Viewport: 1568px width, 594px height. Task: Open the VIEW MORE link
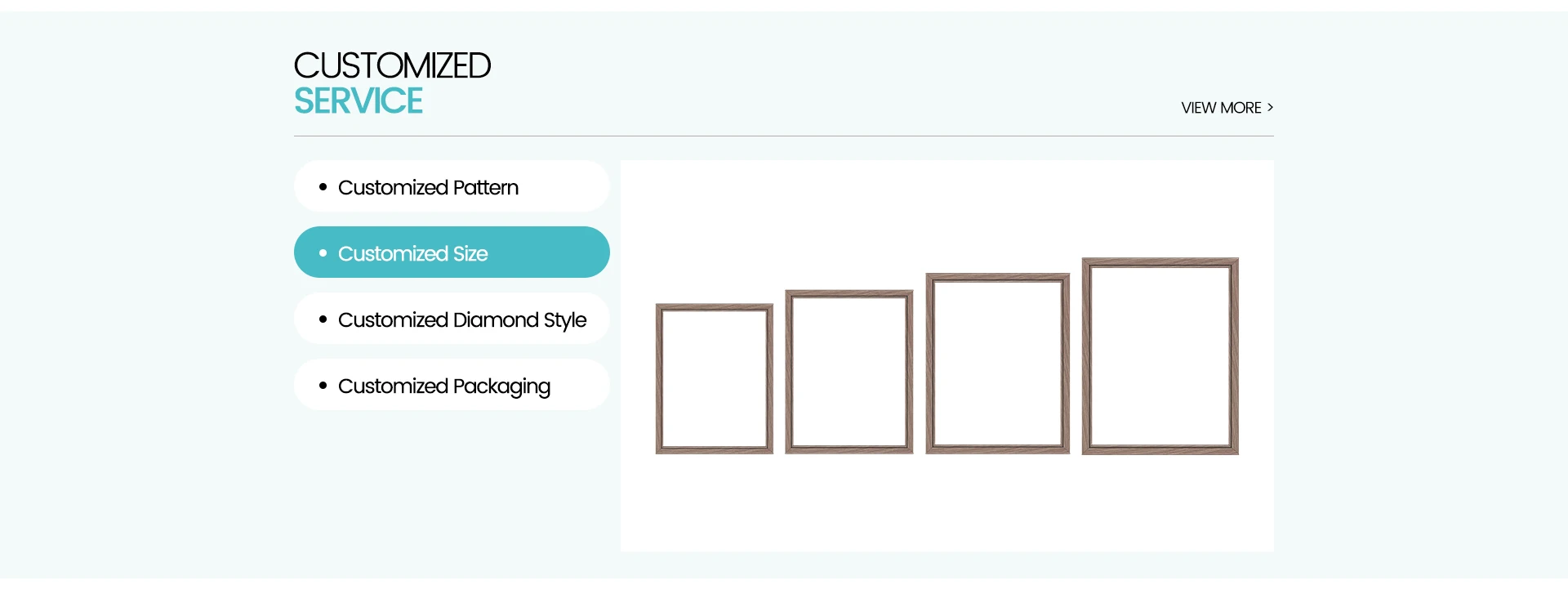coord(1227,108)
